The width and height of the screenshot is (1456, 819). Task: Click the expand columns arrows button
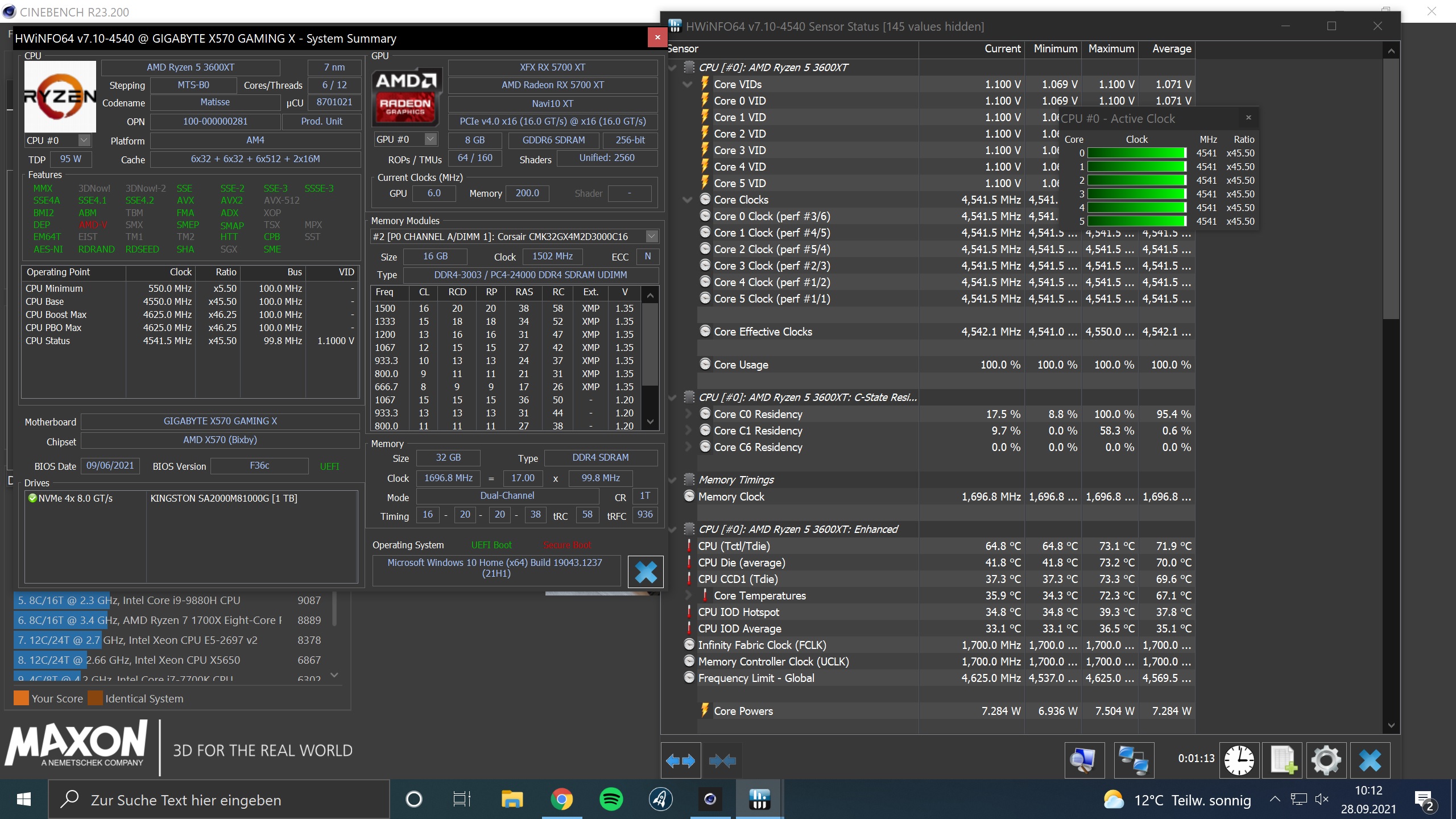pos(680,760)
